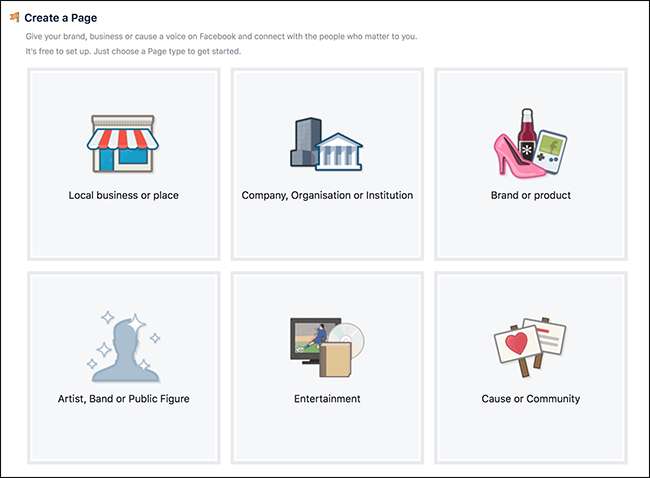The width and height of the screenshot is (650, 478).
Task: Click the storefront icon for Local business
Action: coord(123,143)
